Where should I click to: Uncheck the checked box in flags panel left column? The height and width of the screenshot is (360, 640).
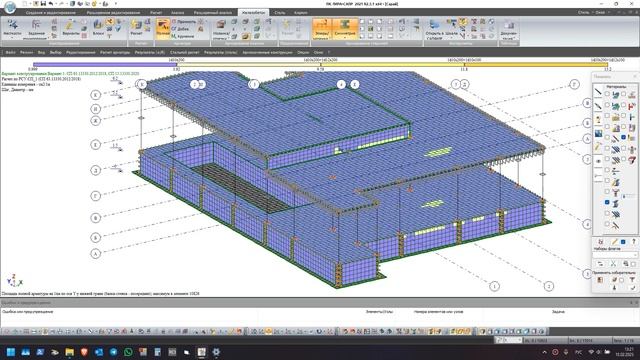[x=607, y=202]
